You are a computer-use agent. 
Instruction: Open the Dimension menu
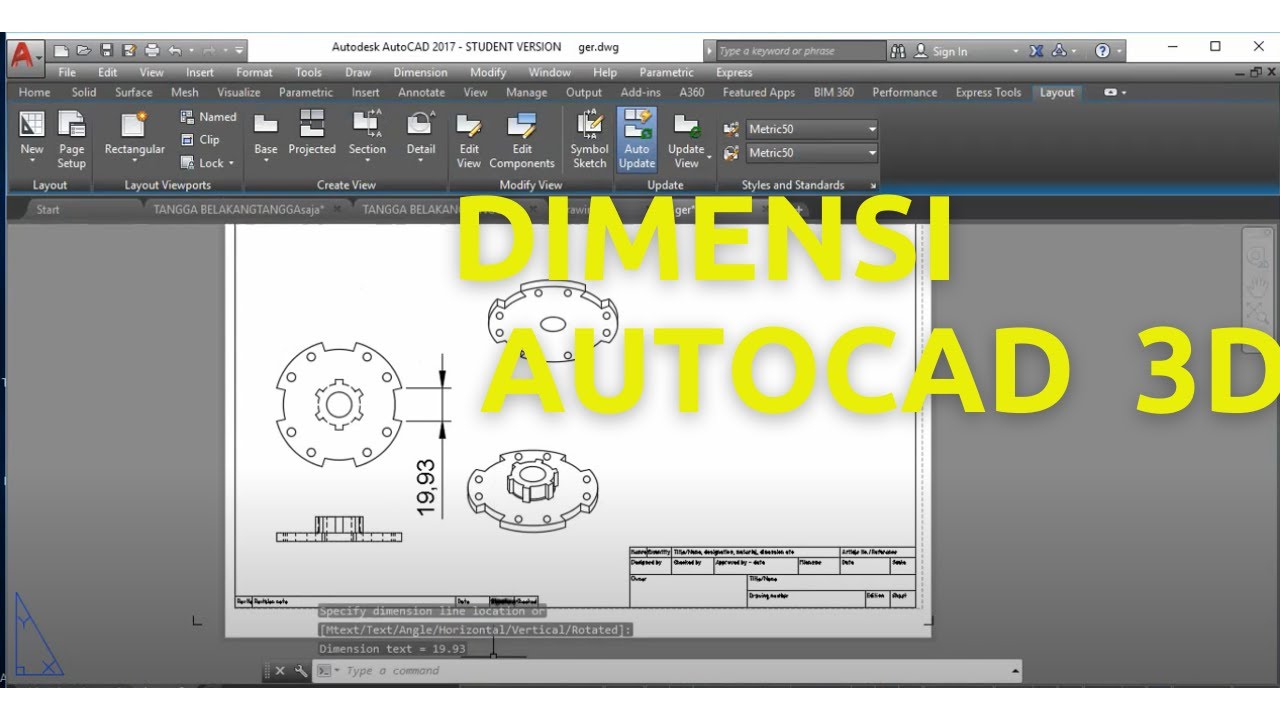click(420, 72)
